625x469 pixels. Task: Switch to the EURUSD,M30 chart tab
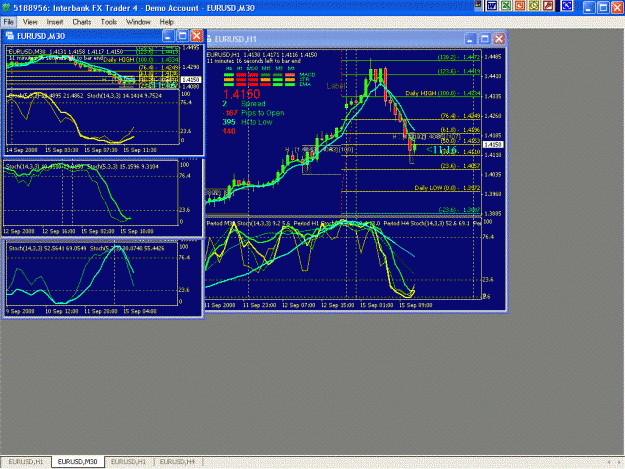coord(77,461)
